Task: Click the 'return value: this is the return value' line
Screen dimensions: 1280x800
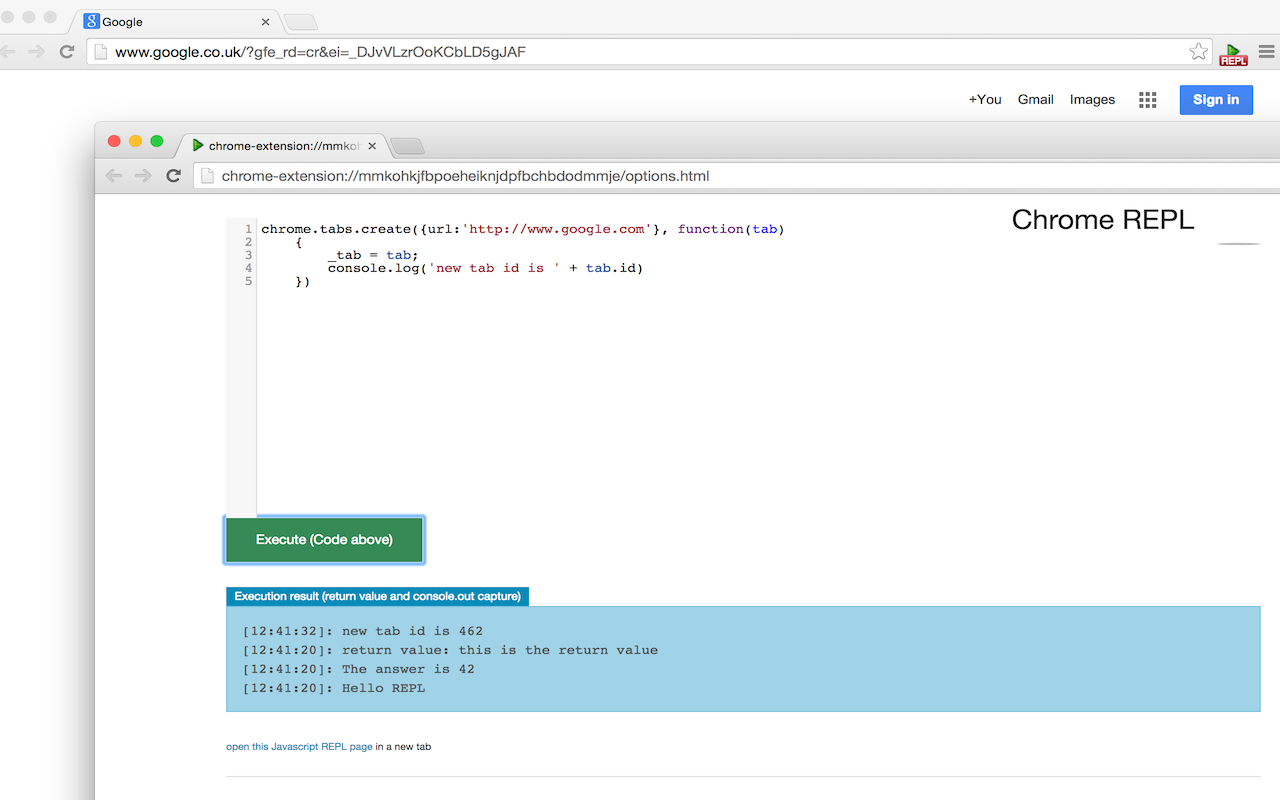Action: tap(450, 650)
